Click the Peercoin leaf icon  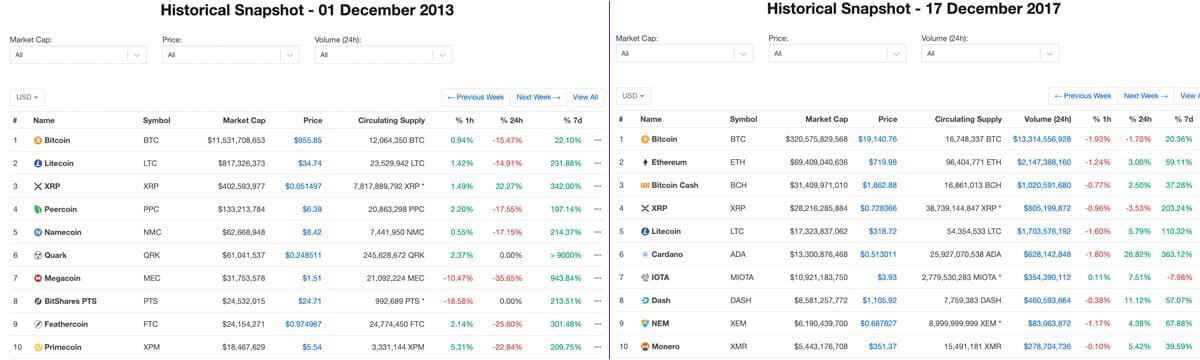pyautogui.click(x=38, y=209)
